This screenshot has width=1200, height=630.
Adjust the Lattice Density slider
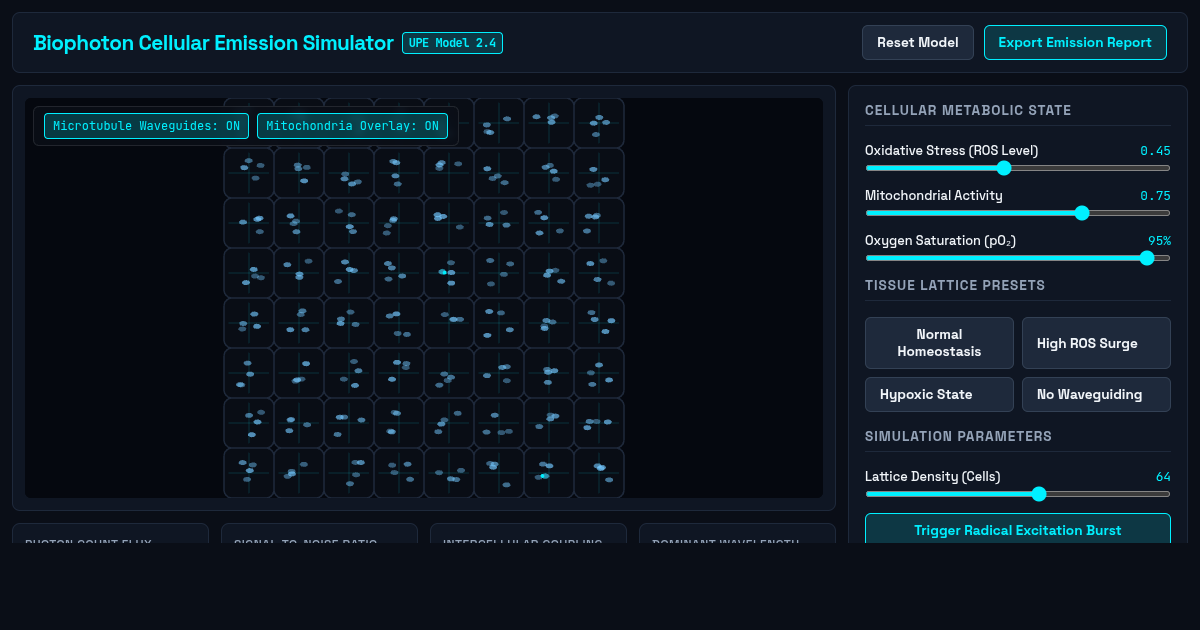[x=1017, y=494]
